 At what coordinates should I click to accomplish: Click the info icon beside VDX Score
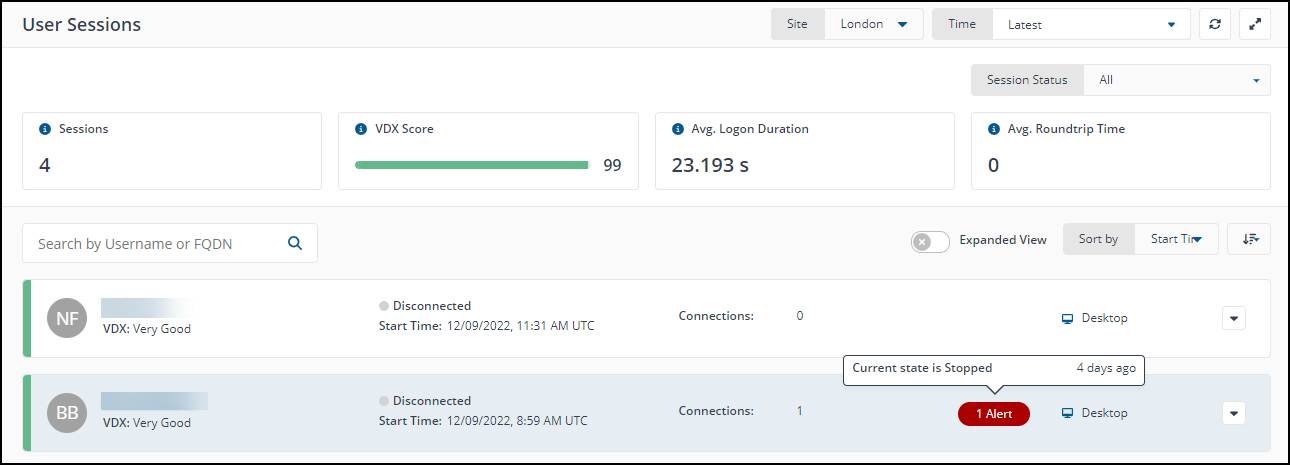pos(361,129)
